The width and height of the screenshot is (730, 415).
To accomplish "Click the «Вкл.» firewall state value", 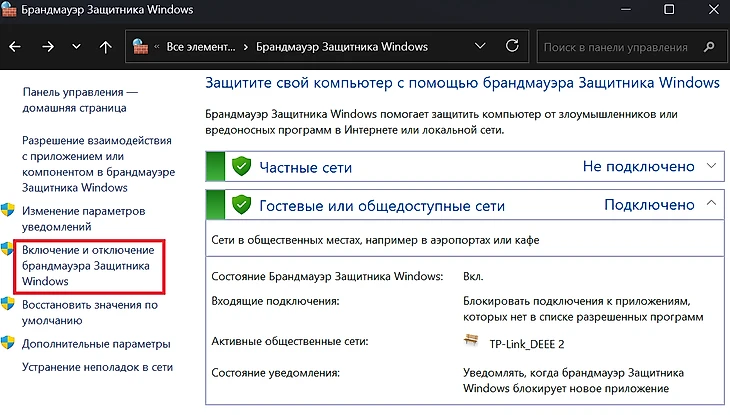I will 473,276.
